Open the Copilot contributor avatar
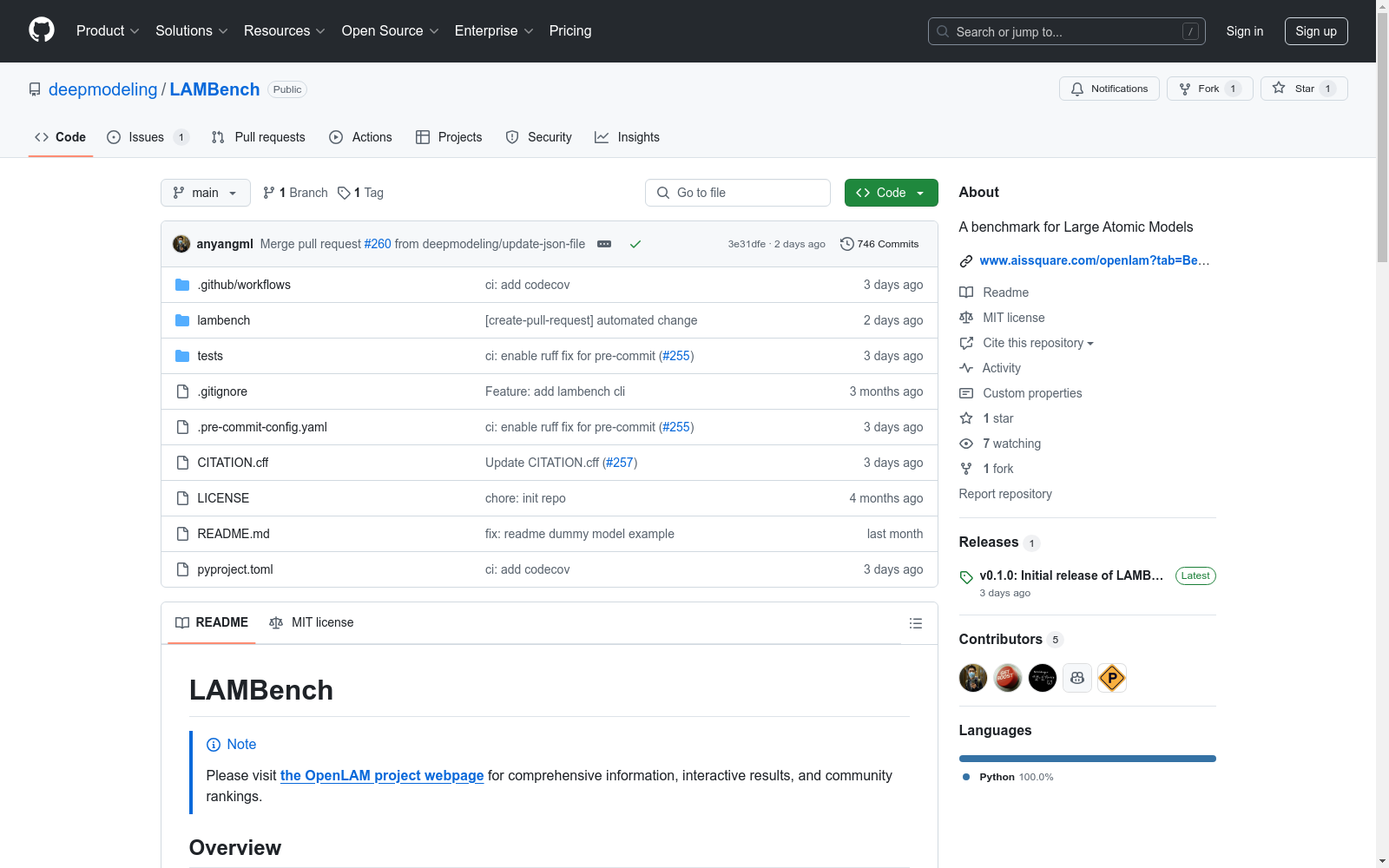This screenshot has width=1389, height=868. pyautogui.click(x=1077, y=678)
